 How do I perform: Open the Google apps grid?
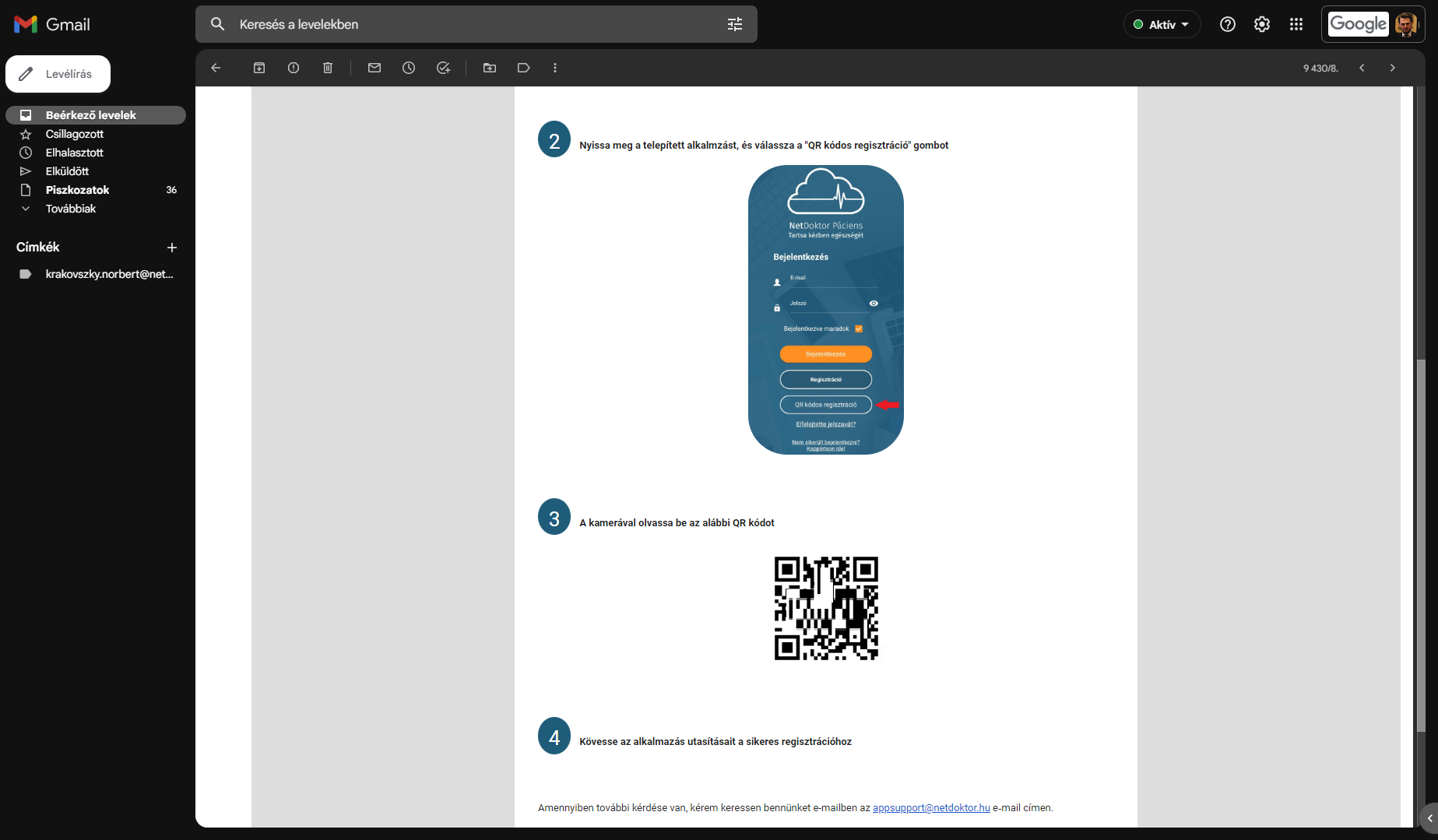point(1296,24)
